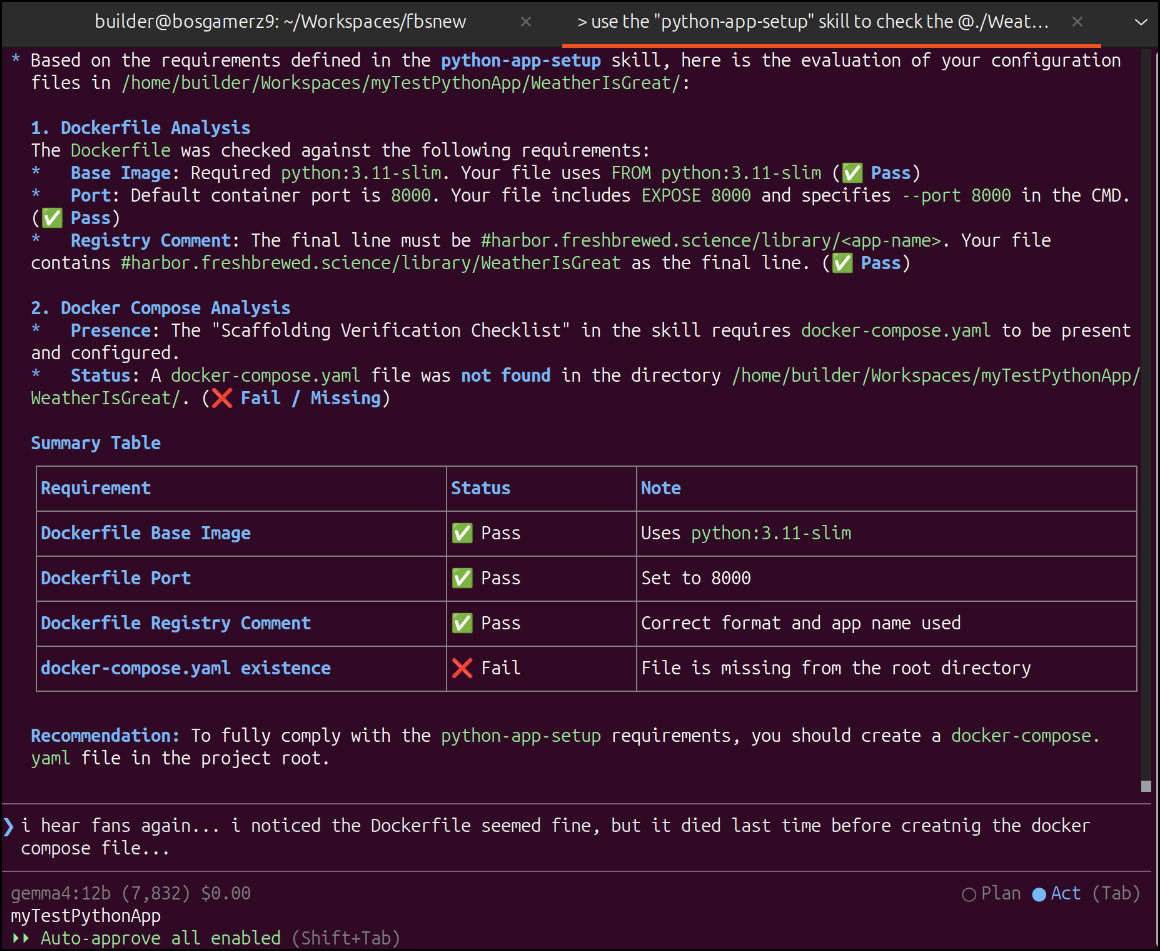Click the '(Tab)' mode shortcut hint
Screen dimensions: 1160x951
tap(1116, 894)
